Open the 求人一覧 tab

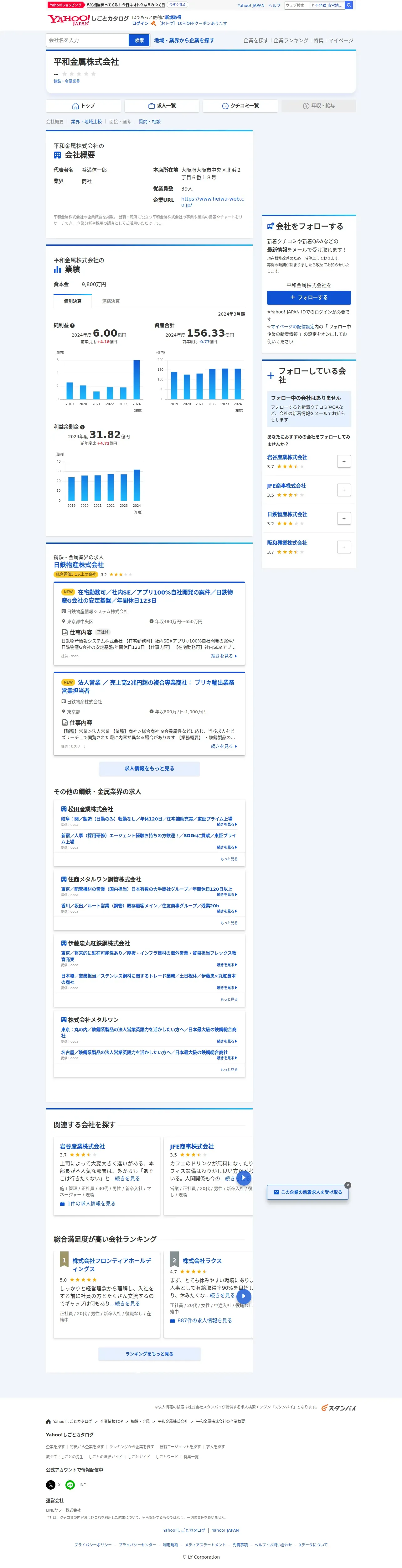tap(162, 106)
